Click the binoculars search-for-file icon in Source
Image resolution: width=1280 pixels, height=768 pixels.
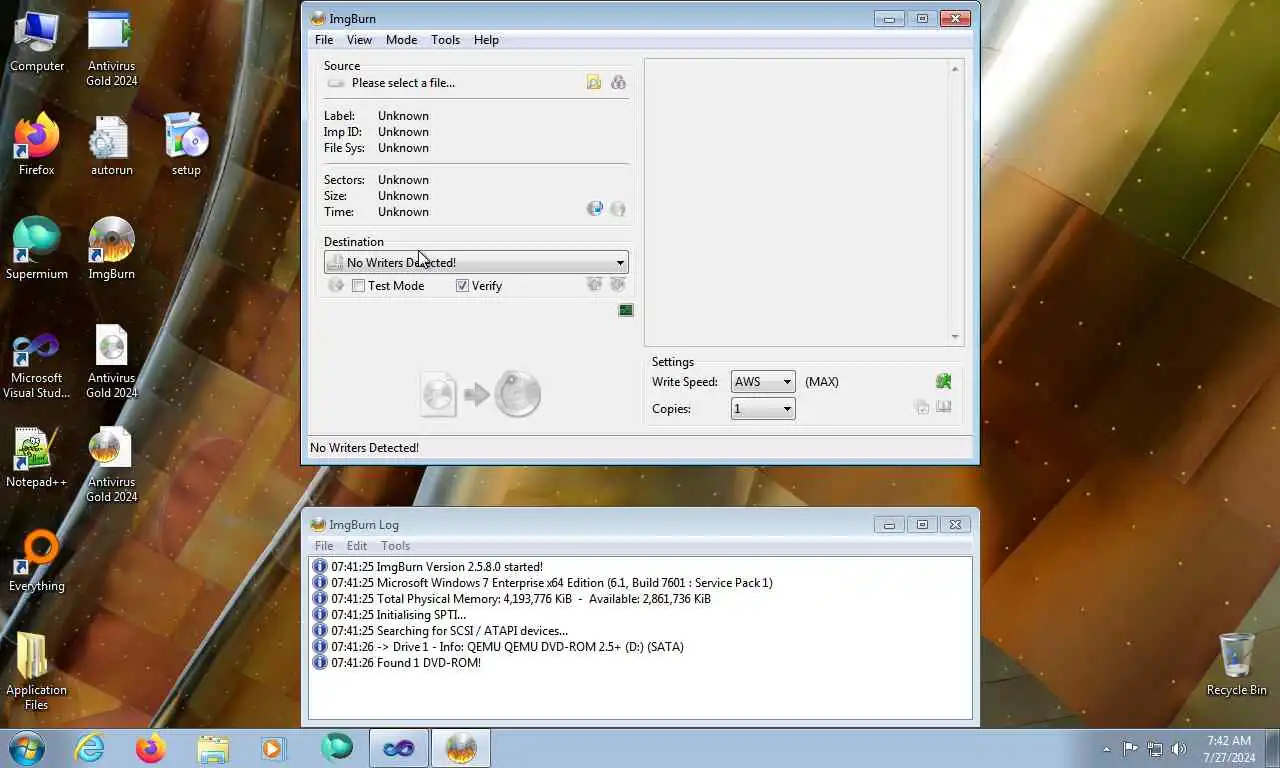(618, 83)
